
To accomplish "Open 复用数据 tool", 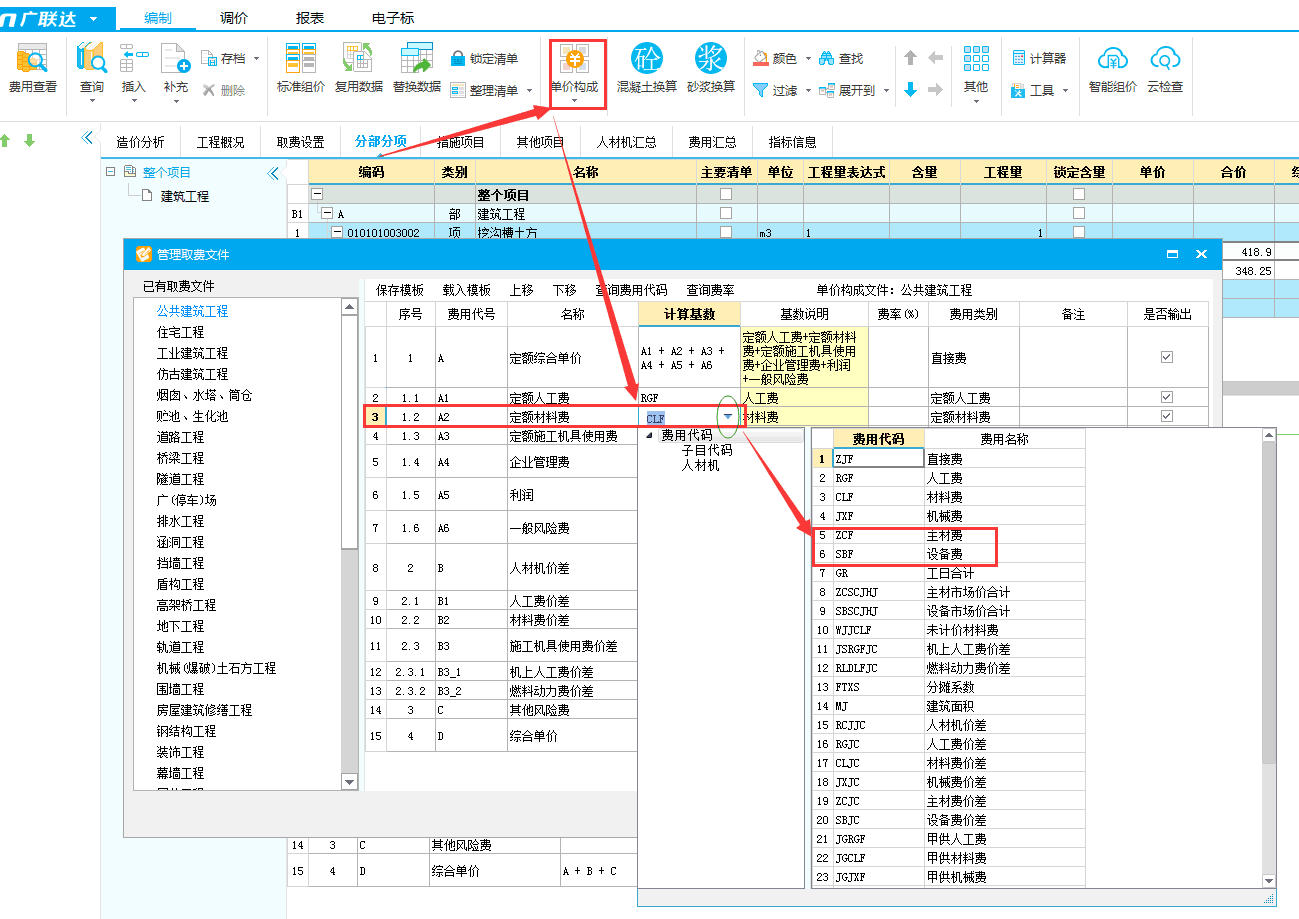I will pyautogui.click(x=358, y=68).
